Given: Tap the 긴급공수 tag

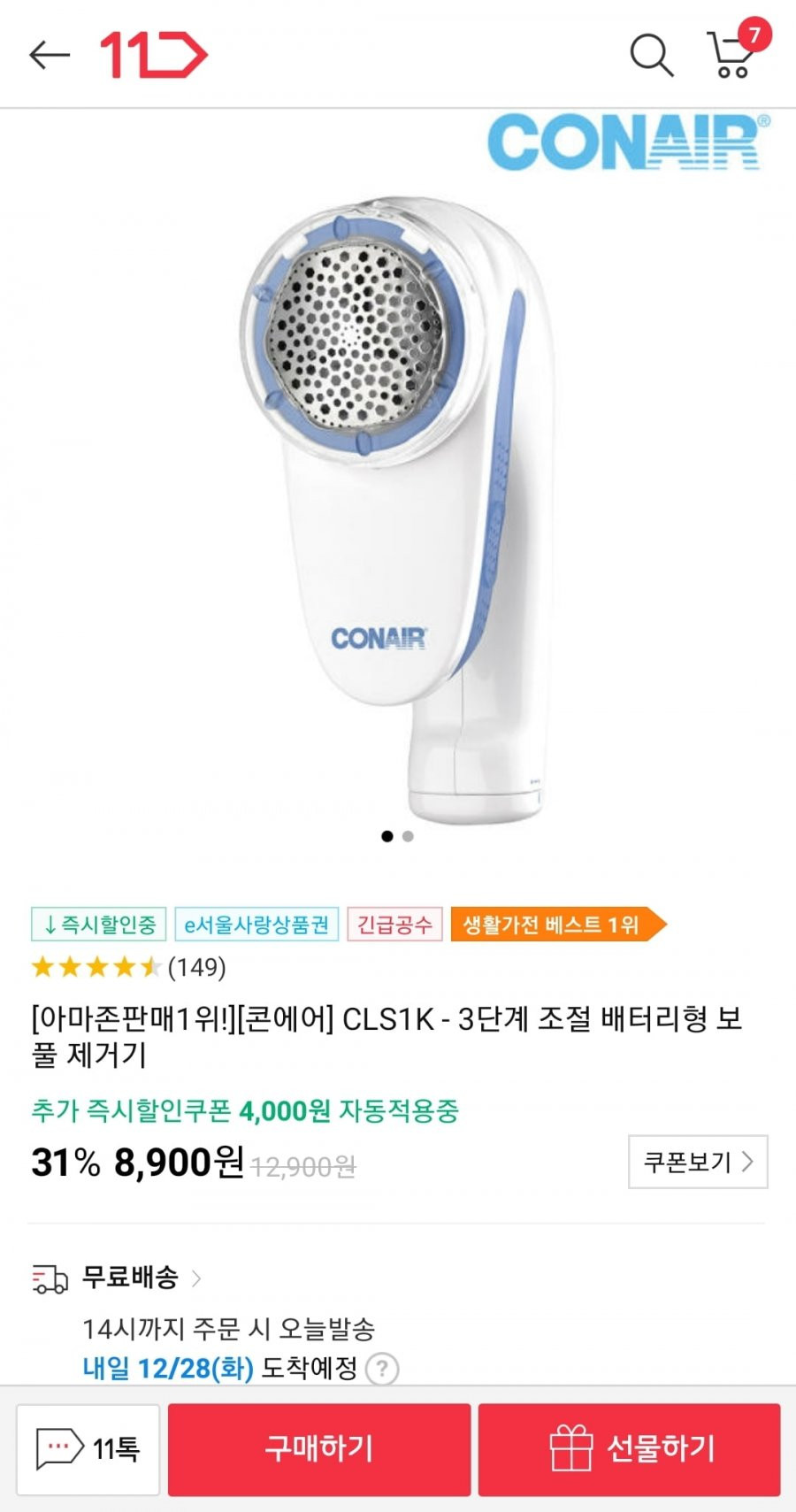Looking at the screenshot, I should point(394,925).
